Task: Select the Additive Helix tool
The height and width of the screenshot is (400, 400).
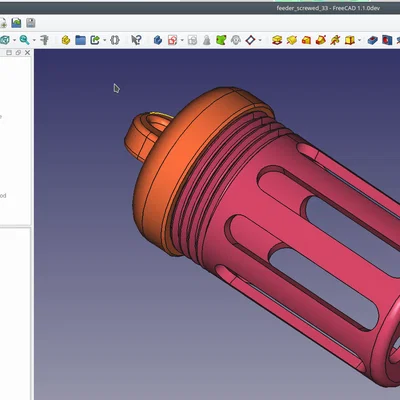Action: 335,40
